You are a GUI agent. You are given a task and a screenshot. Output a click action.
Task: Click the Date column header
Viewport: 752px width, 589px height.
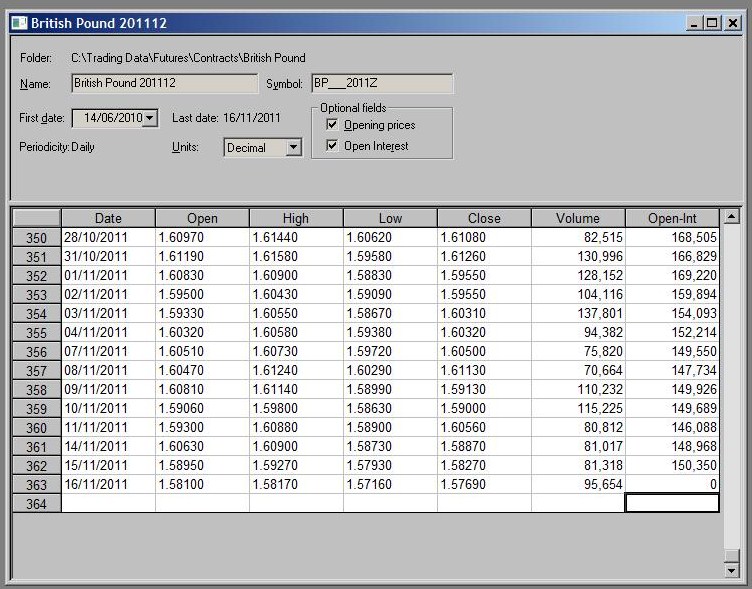(108, 218)
